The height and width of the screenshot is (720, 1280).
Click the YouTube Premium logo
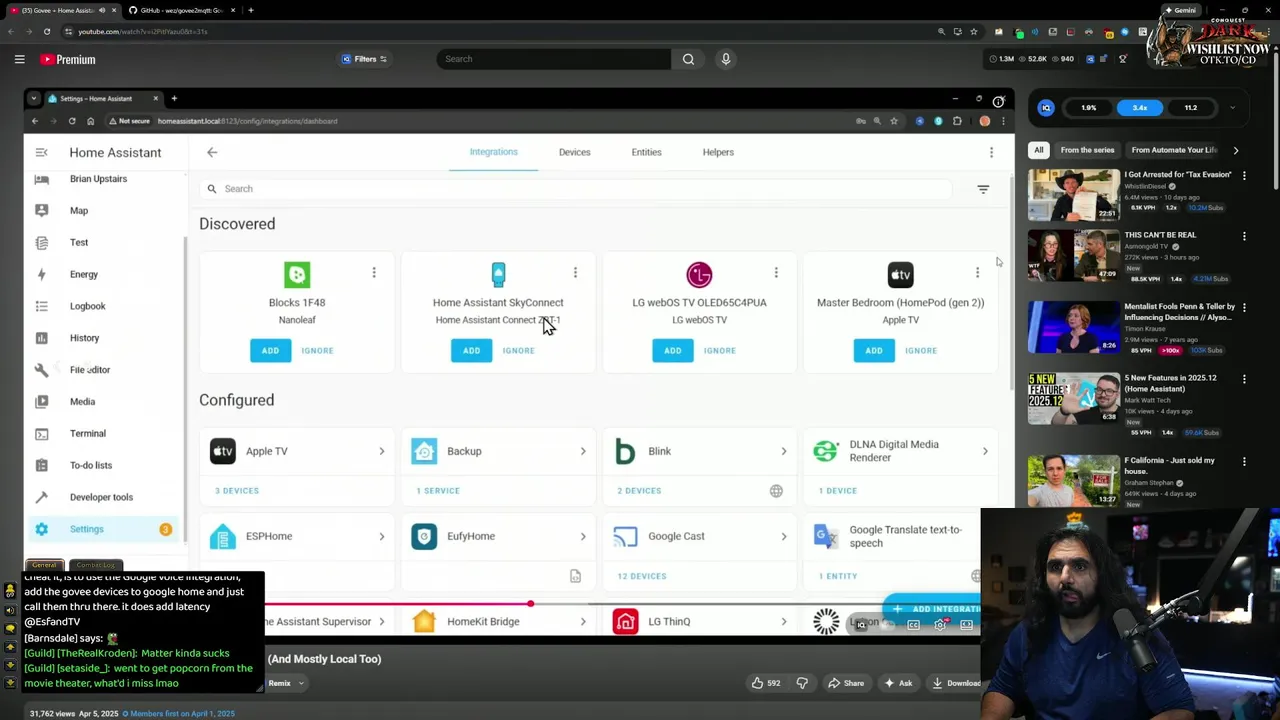68,59
